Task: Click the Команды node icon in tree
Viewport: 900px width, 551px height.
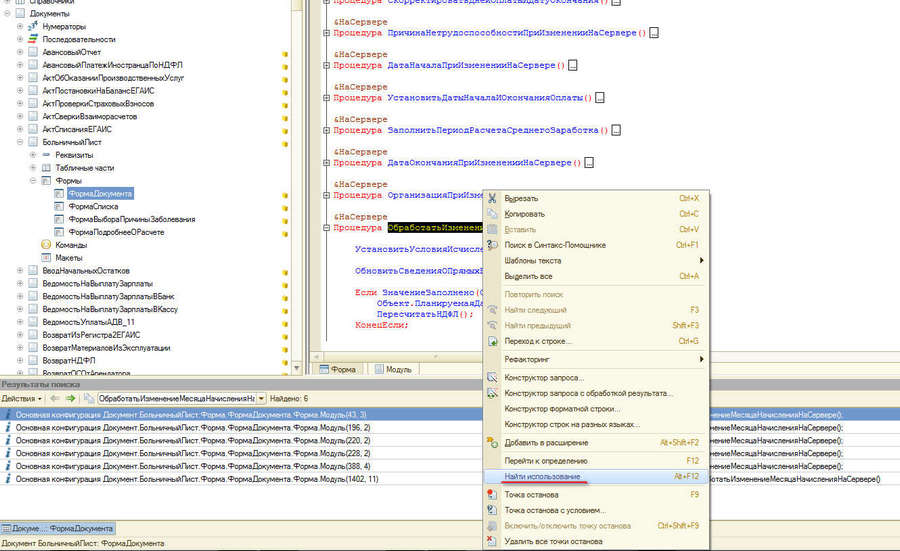Action: pyautogui.click(x=45, y=244)
